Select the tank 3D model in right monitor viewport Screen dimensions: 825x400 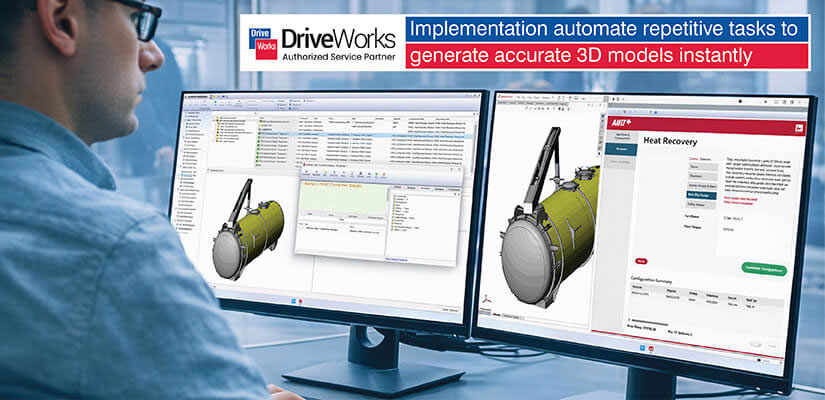click(x=548, y=232)
